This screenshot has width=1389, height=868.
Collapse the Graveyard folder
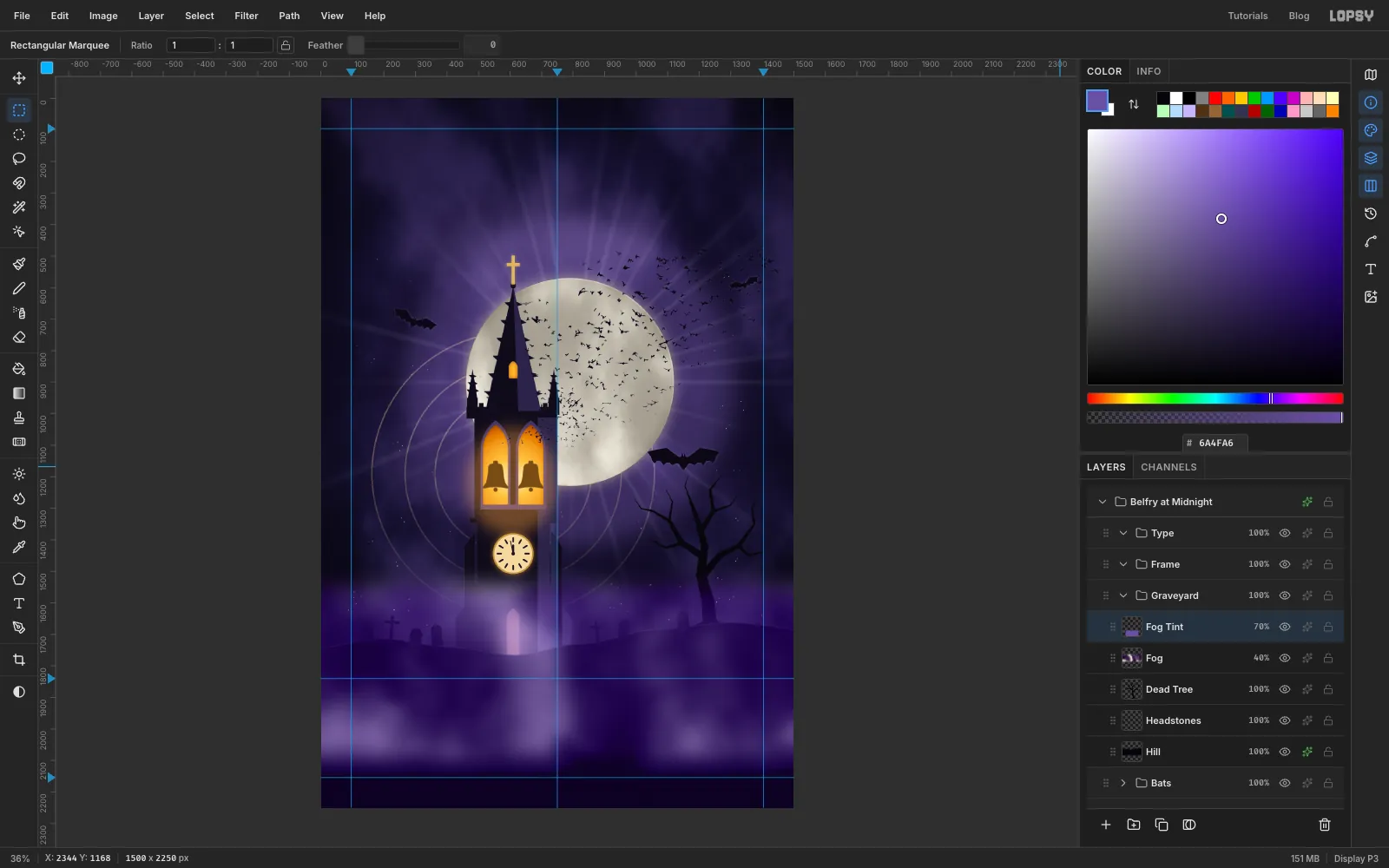pyautogui.click(x=1123, y=595)
